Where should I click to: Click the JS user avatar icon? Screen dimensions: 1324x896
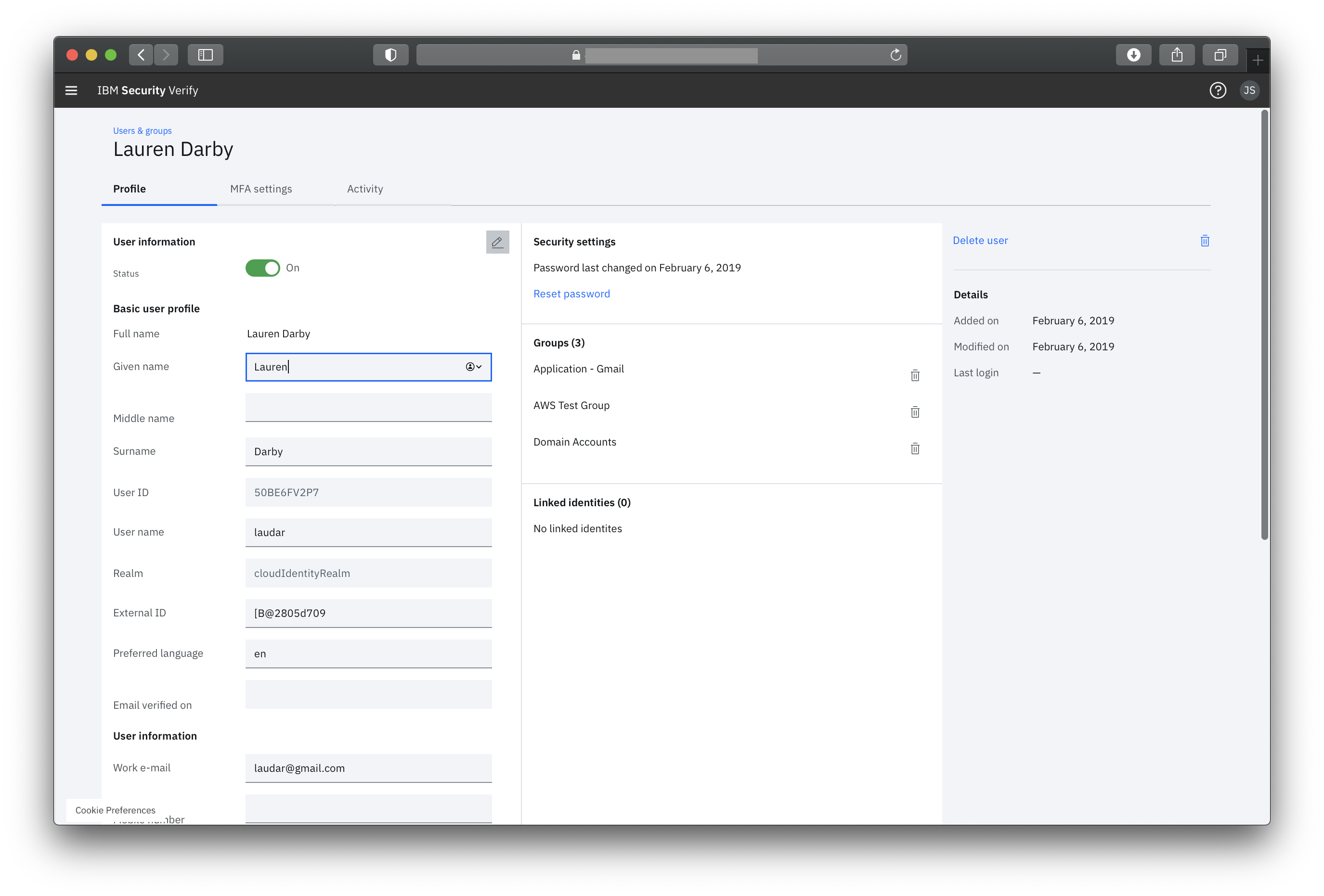(1249, 90)
